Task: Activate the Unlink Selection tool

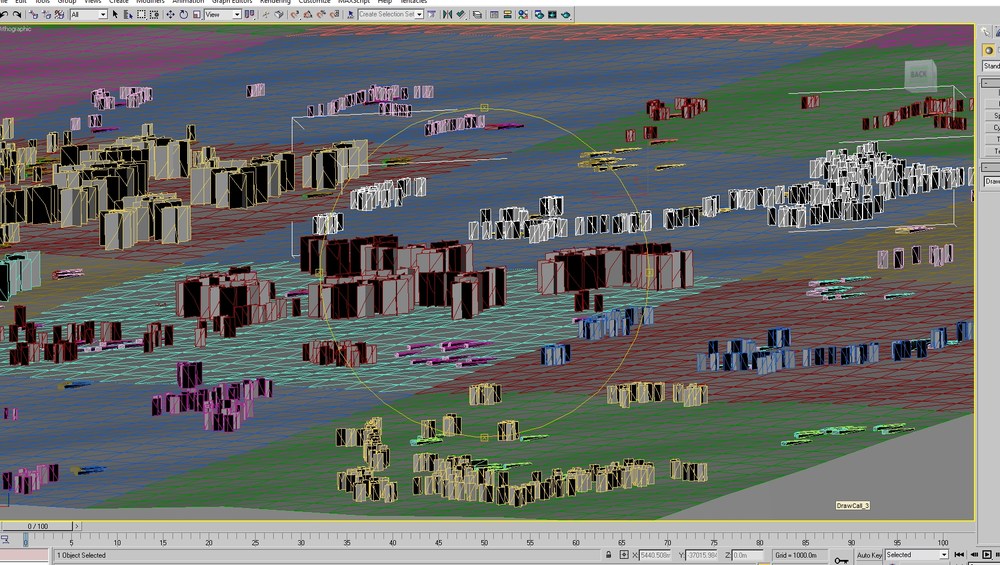Action: [47, 14]
